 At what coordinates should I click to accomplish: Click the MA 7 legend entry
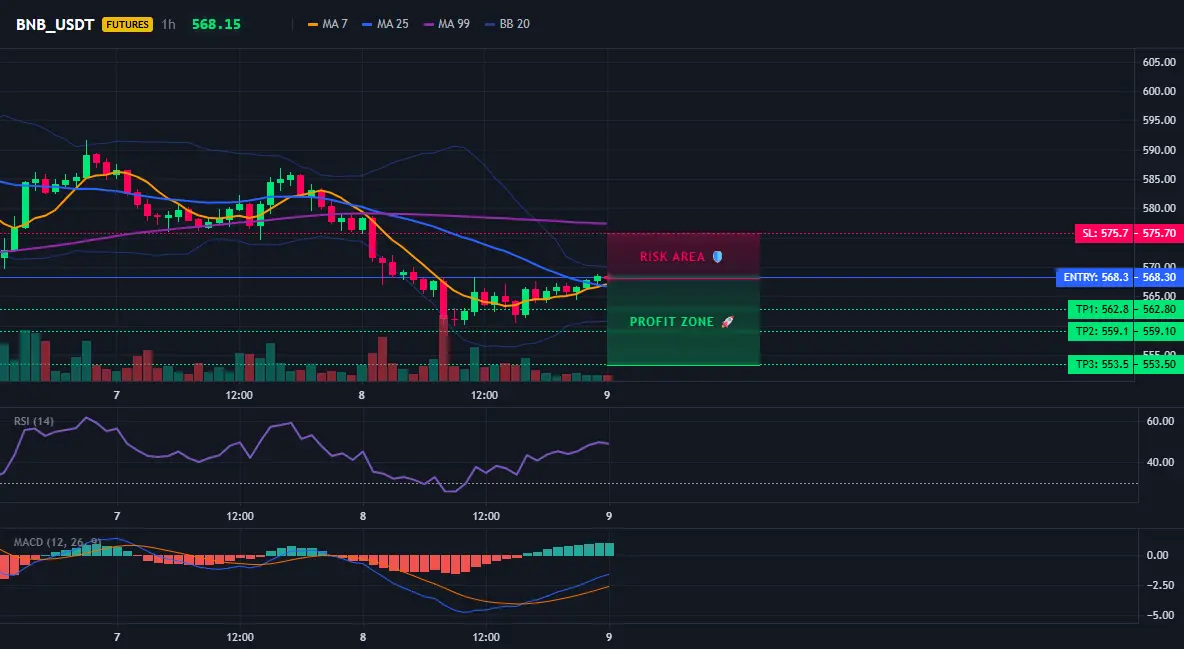click(x=328, y=24)
